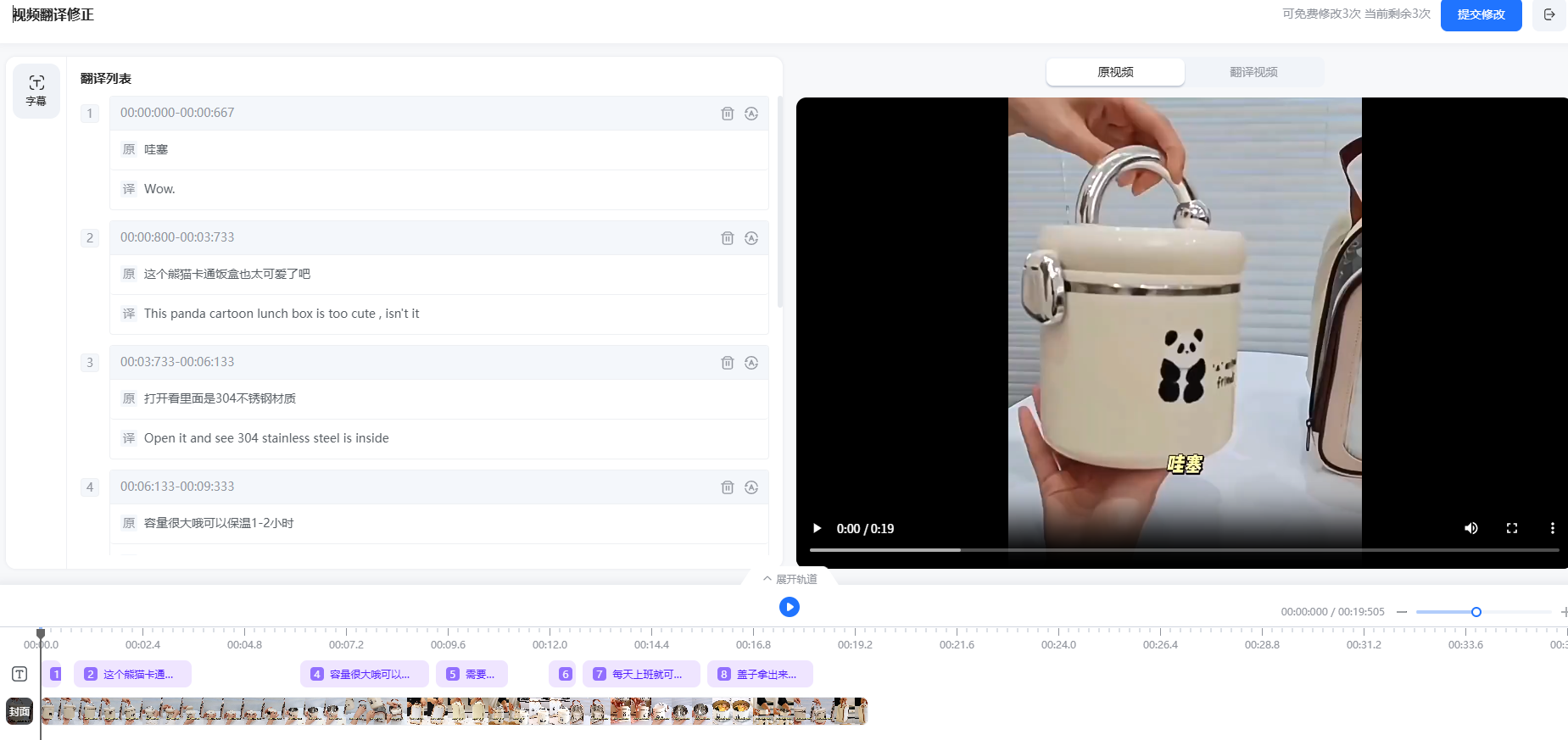This screenshot has height=740, width=1568.
Task: Enter fullscreen in the video player
Action: 1511,528
